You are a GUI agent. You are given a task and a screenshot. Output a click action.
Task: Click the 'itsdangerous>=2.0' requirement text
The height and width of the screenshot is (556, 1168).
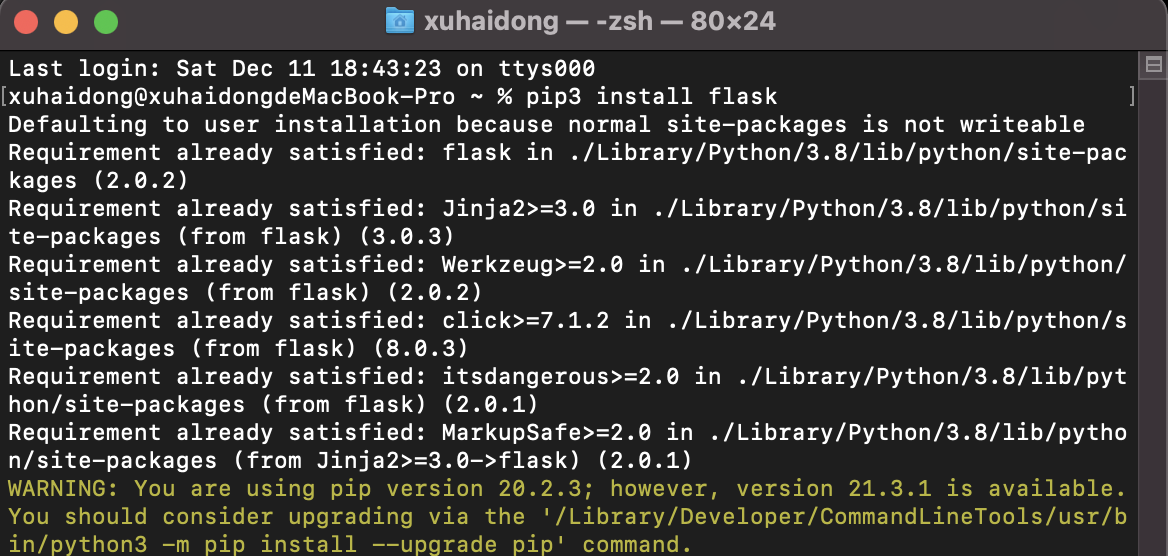[560, 377]
